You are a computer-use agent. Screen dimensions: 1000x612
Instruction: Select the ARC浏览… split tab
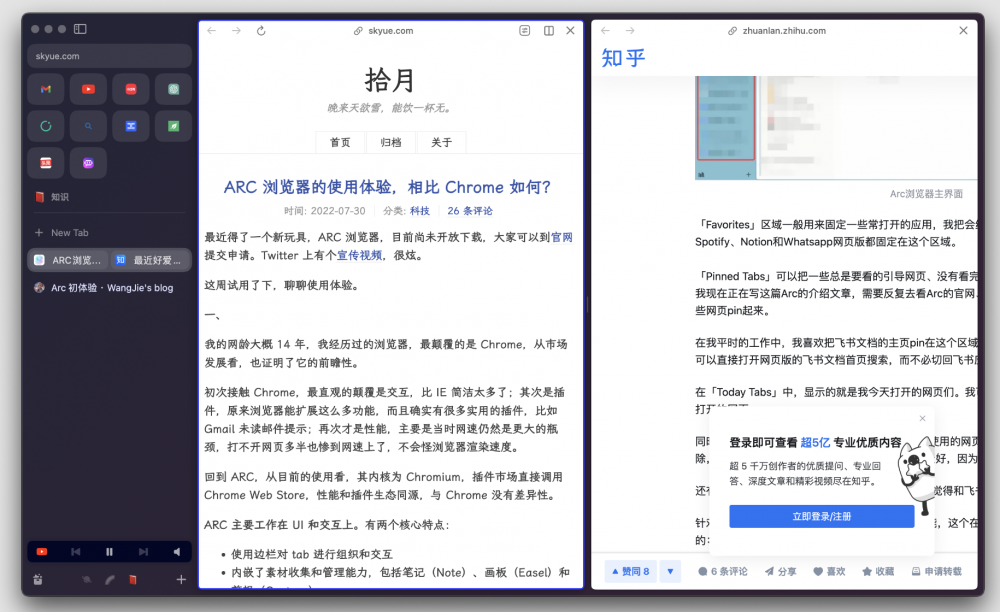(68, 260)
